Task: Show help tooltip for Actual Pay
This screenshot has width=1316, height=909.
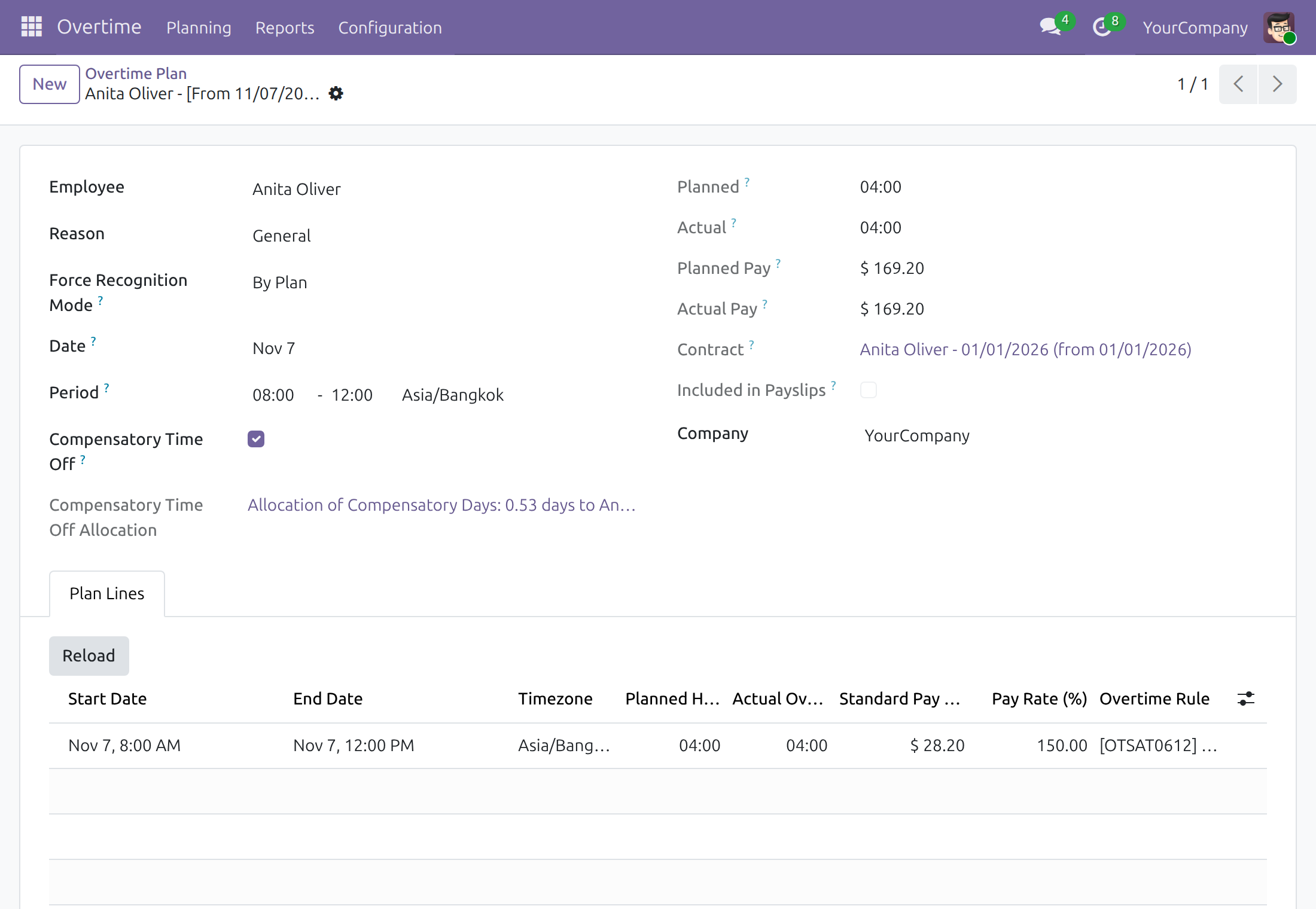Action: pos(765,304)
